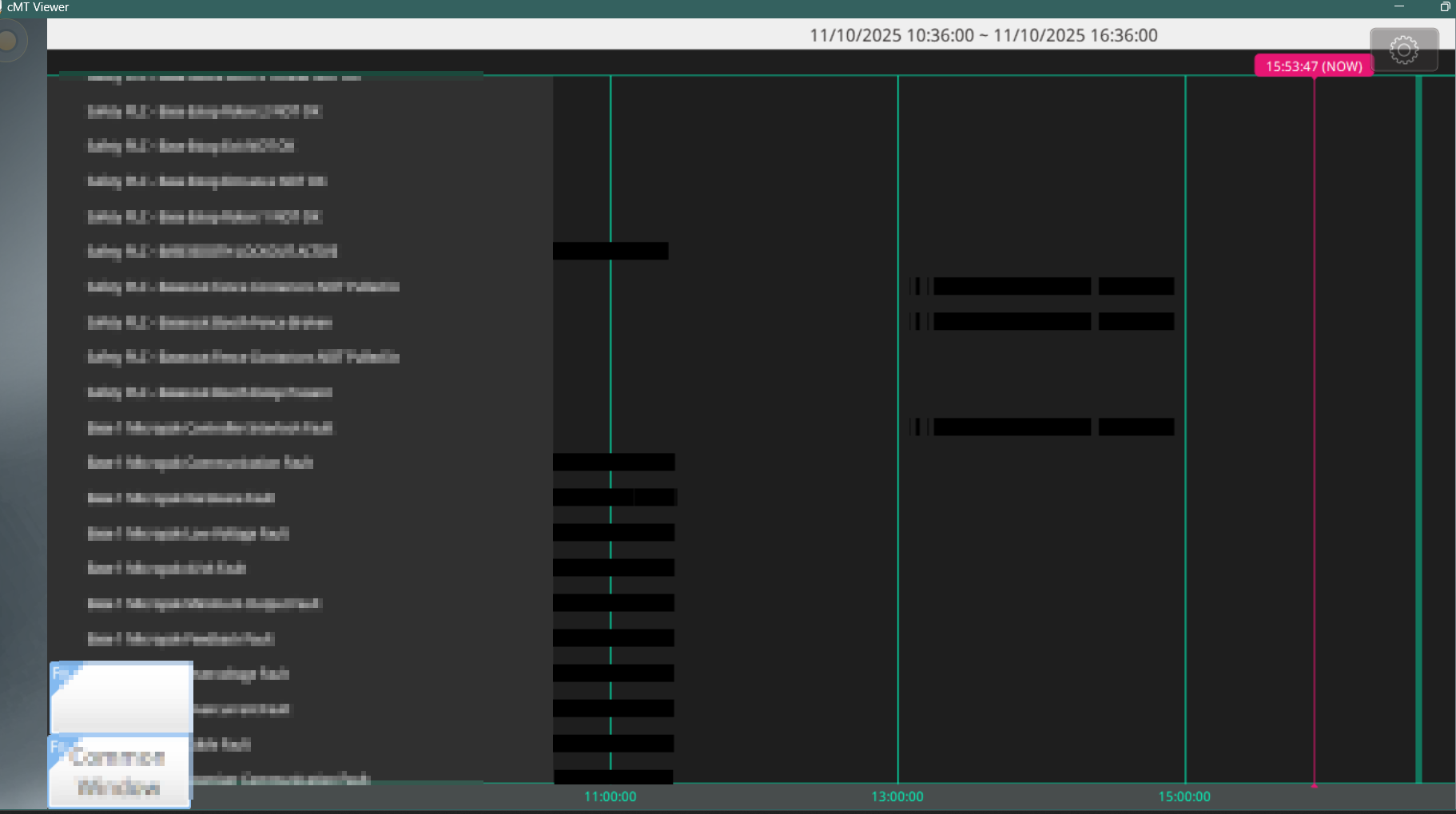This screenshot has height=814, width=1456.
Task: Click the 13:00:00 time axis label
Action: click(x=897, y=796)
